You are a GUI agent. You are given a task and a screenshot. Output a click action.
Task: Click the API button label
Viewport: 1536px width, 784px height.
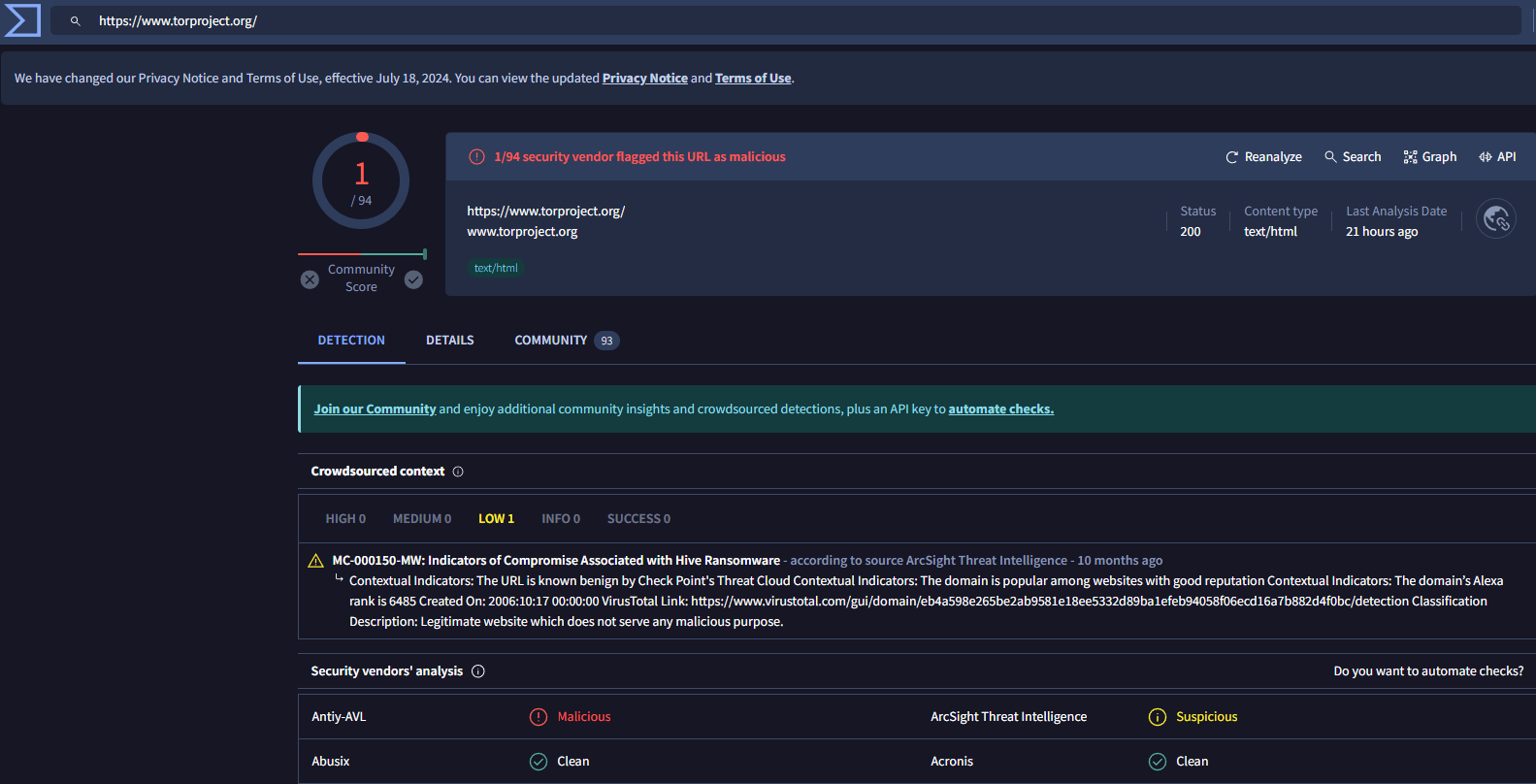pos(1506,157)
